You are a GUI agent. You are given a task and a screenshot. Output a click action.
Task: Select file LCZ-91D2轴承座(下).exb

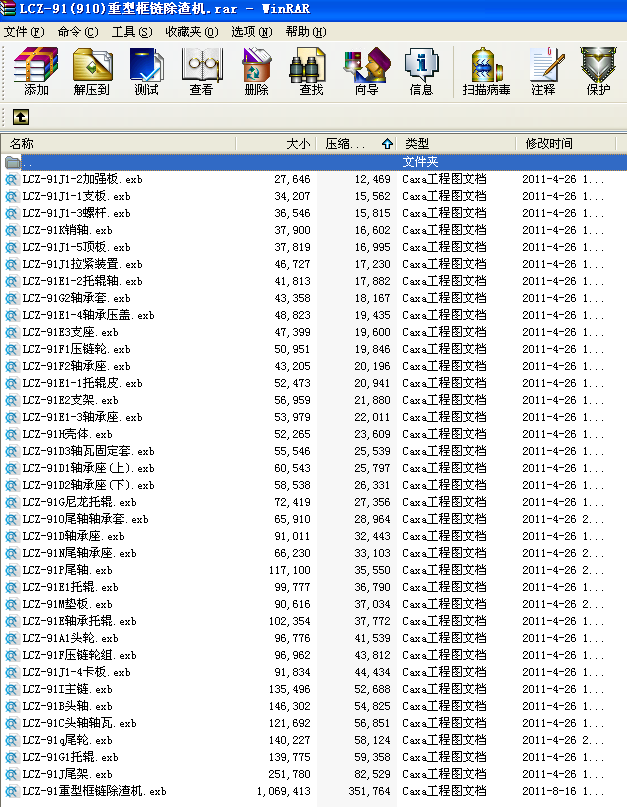(88, 485)
